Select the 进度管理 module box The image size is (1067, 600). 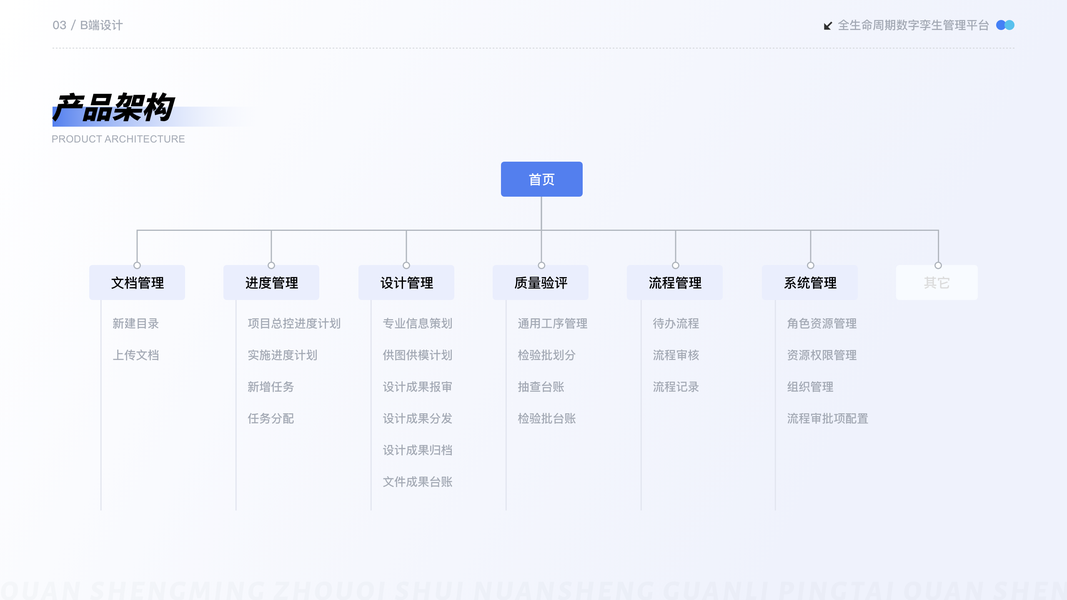click(x=272, y=282)
